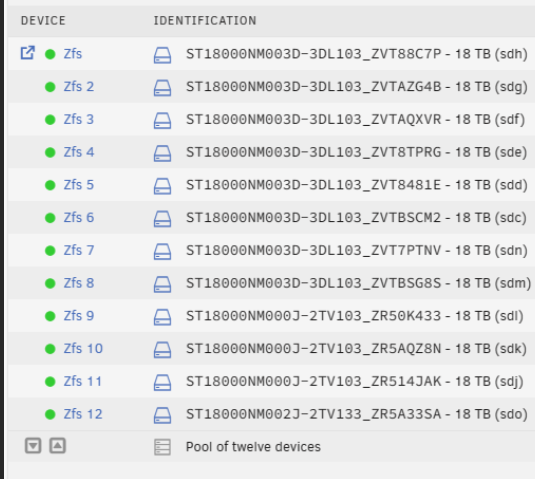The width and height of the screenshot is (535, 479).
Task: Select text ST18000NM002J-2TV133_ZR5A33SA - 18 TB (sdo)
Action: pos(357,415)
